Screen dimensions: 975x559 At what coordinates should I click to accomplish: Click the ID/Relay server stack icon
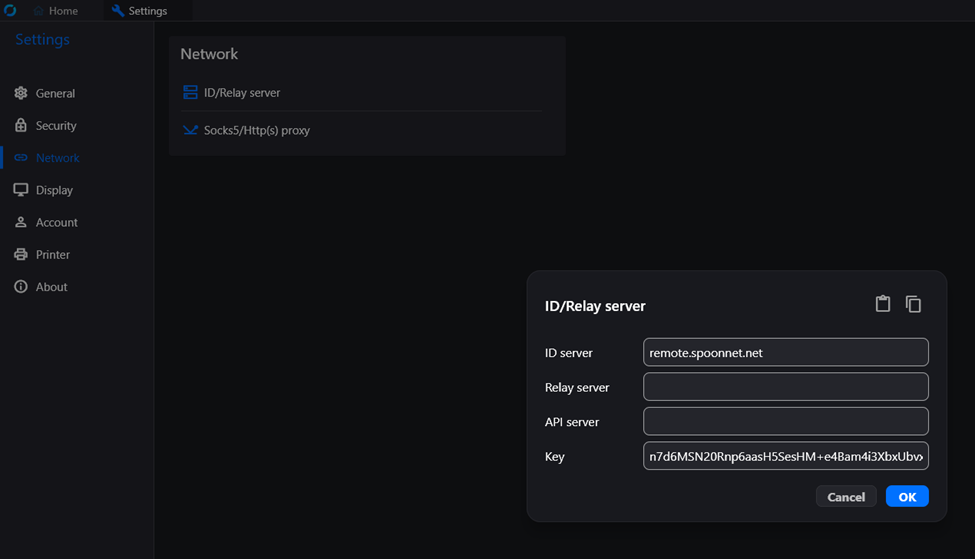point(190,93)
